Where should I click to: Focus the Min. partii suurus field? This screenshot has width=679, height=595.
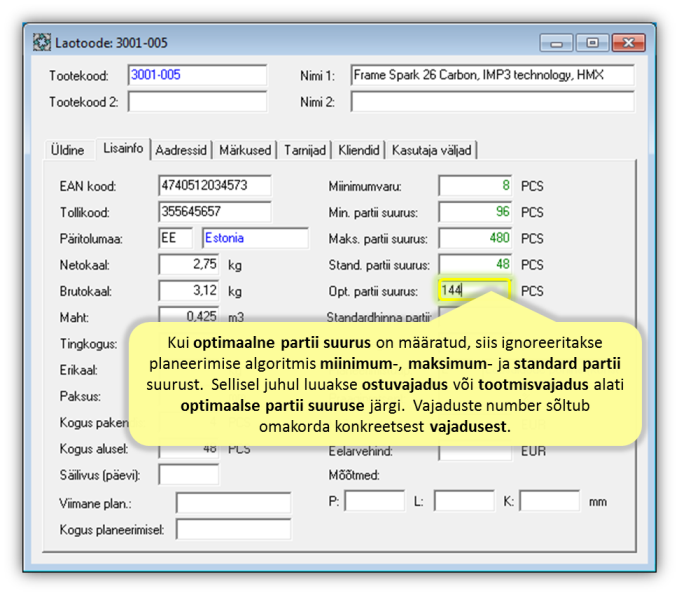(475, 212)
